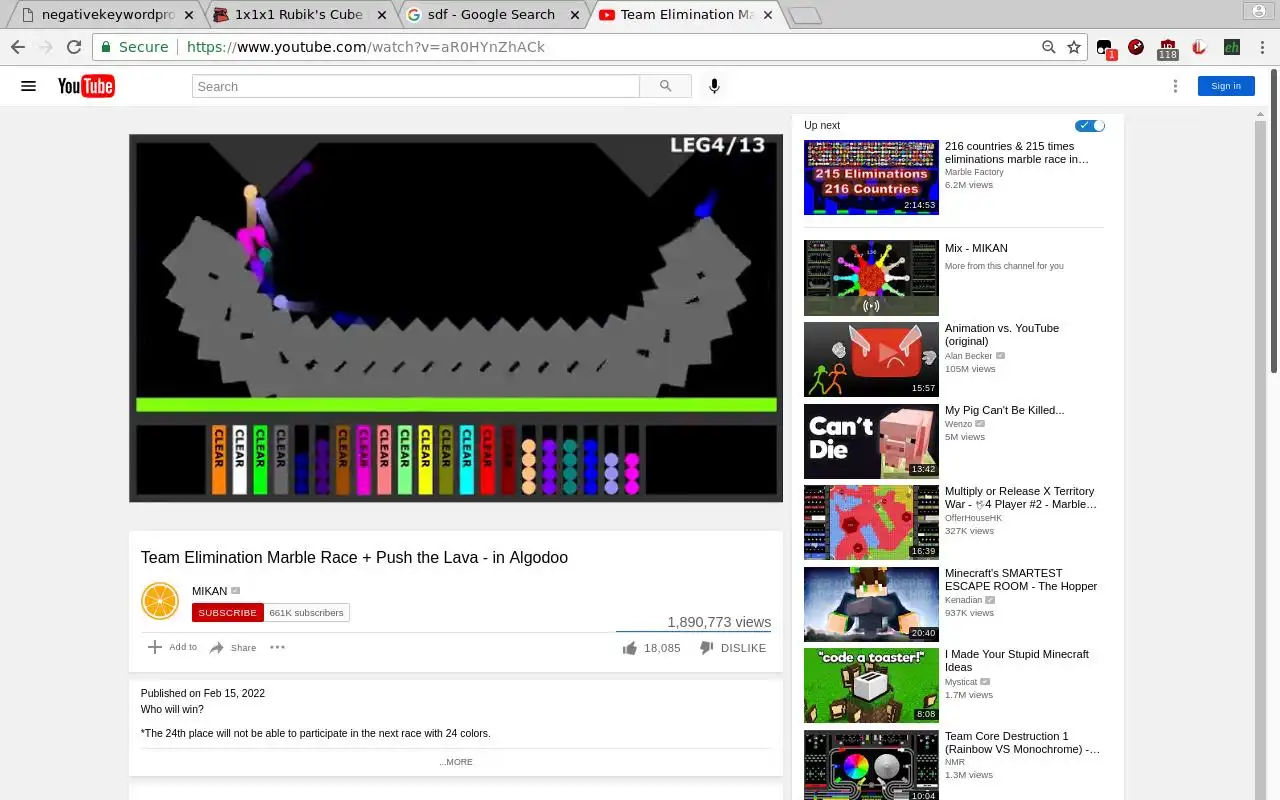Dislike the video with thumbs down

coord(706,648)
